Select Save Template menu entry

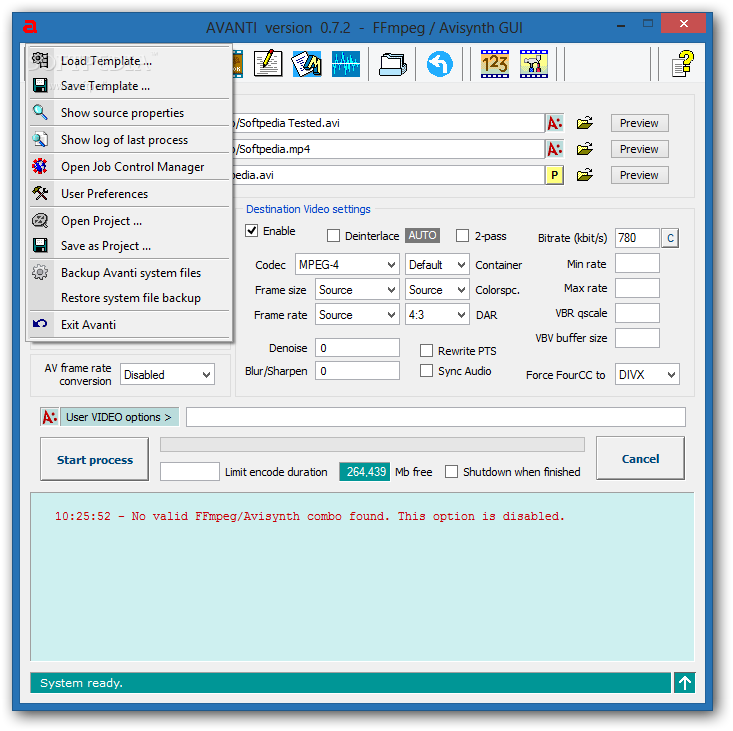(x=129, y=86)
